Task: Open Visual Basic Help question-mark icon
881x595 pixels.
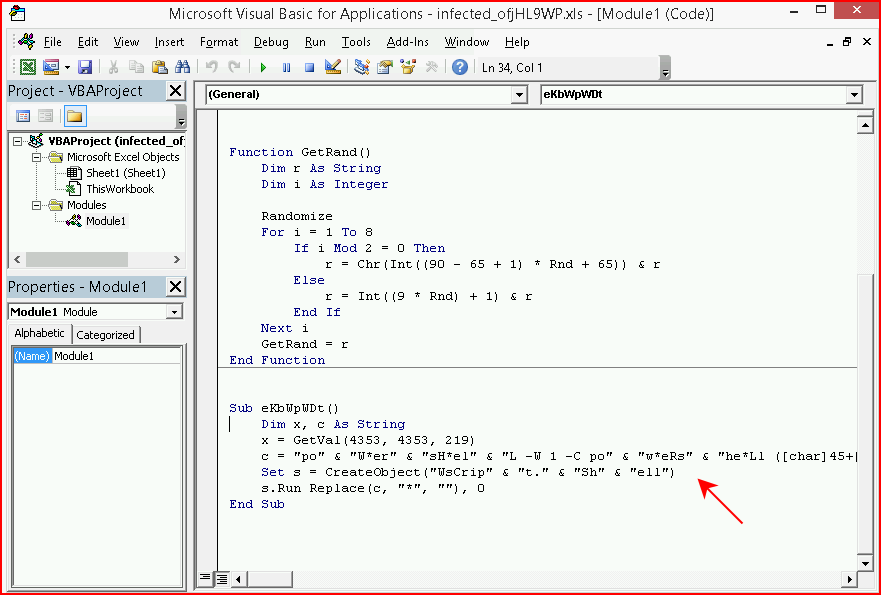Action: [x=460, y=67]
